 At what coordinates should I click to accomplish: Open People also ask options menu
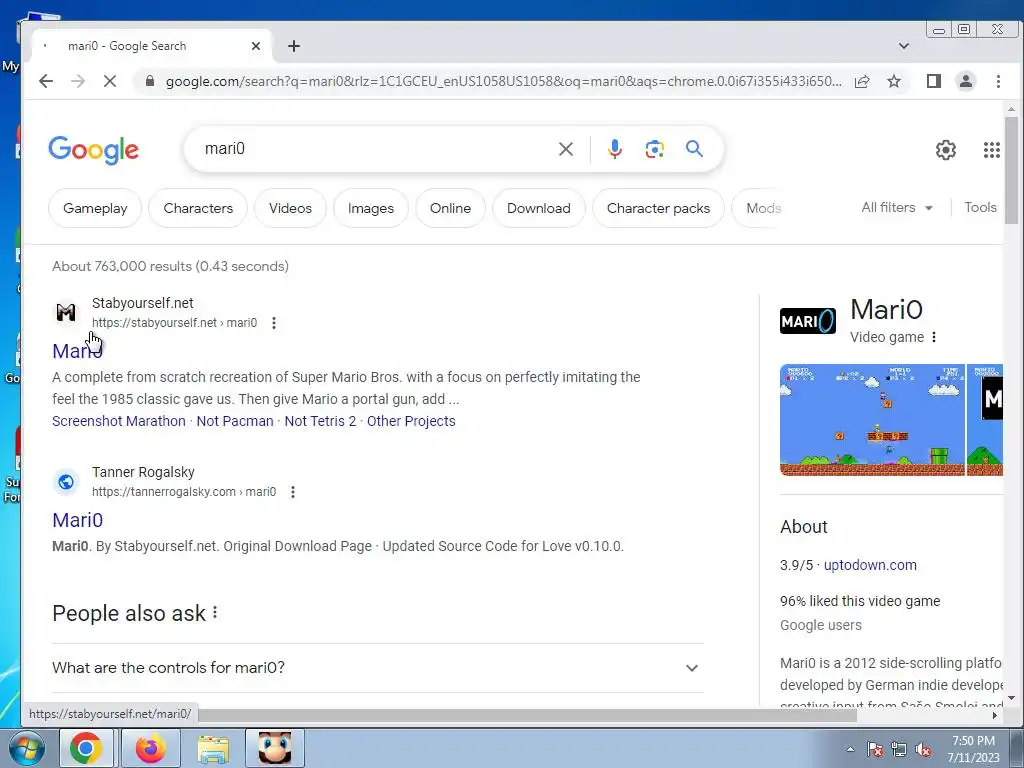pyautogui.click(x=215, y=613)
